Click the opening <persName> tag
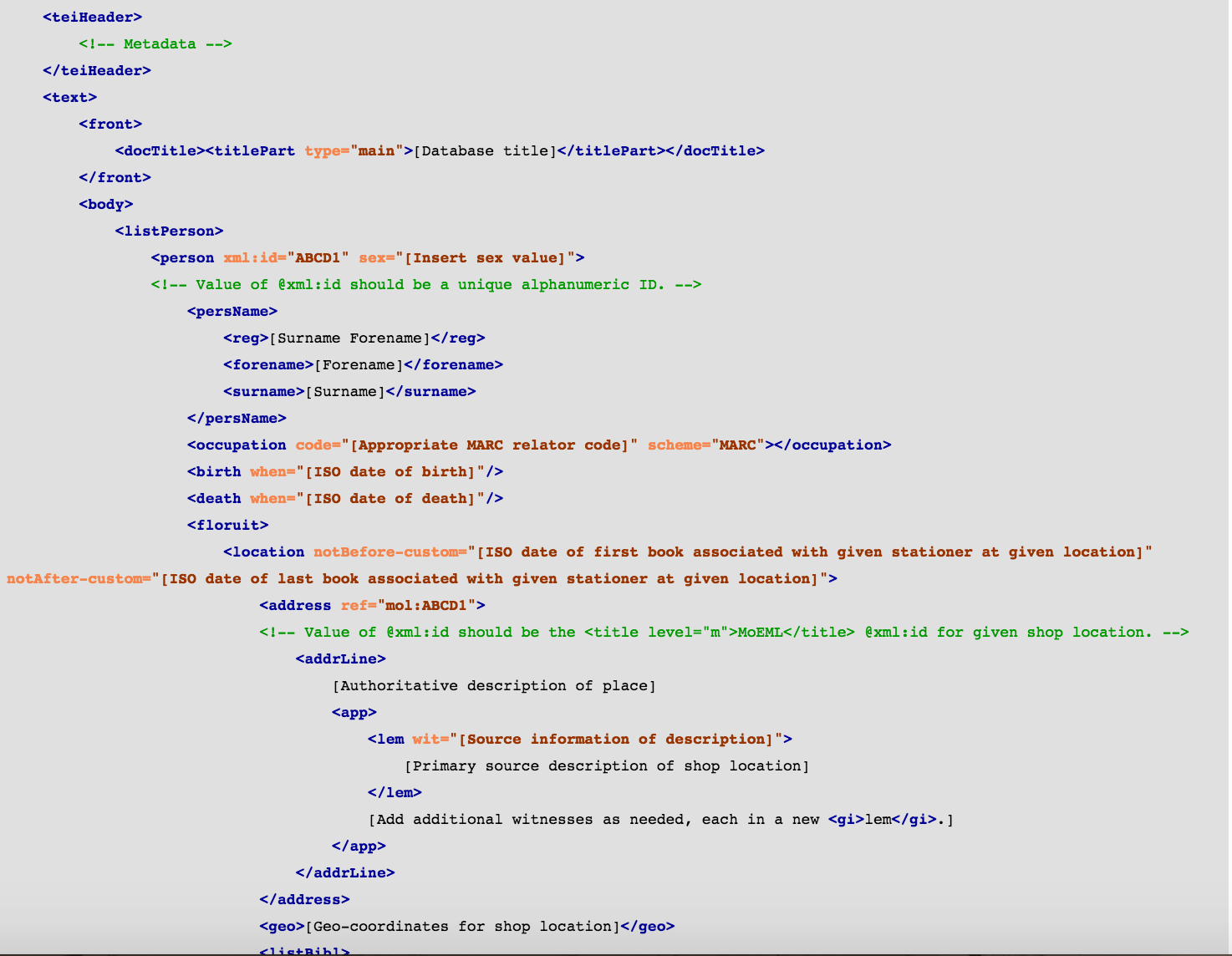1232x956 pixels. (x=232, y=311)
